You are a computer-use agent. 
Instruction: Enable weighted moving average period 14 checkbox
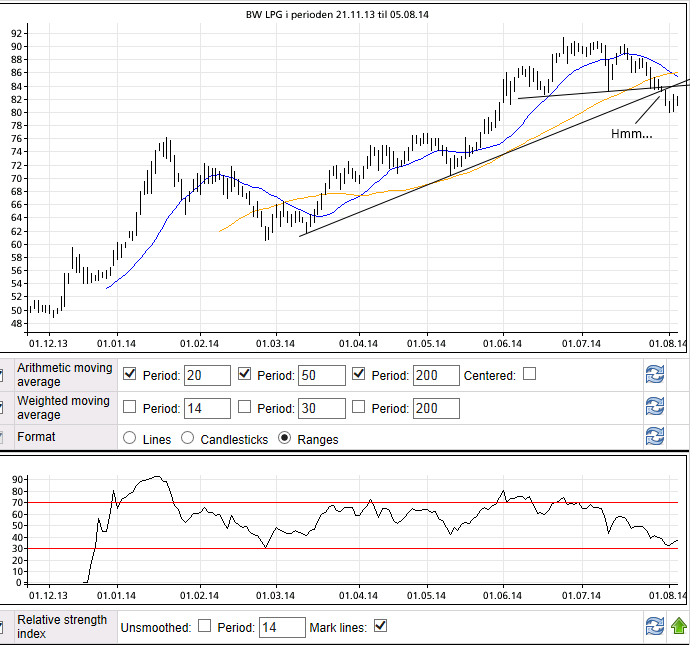129,407
